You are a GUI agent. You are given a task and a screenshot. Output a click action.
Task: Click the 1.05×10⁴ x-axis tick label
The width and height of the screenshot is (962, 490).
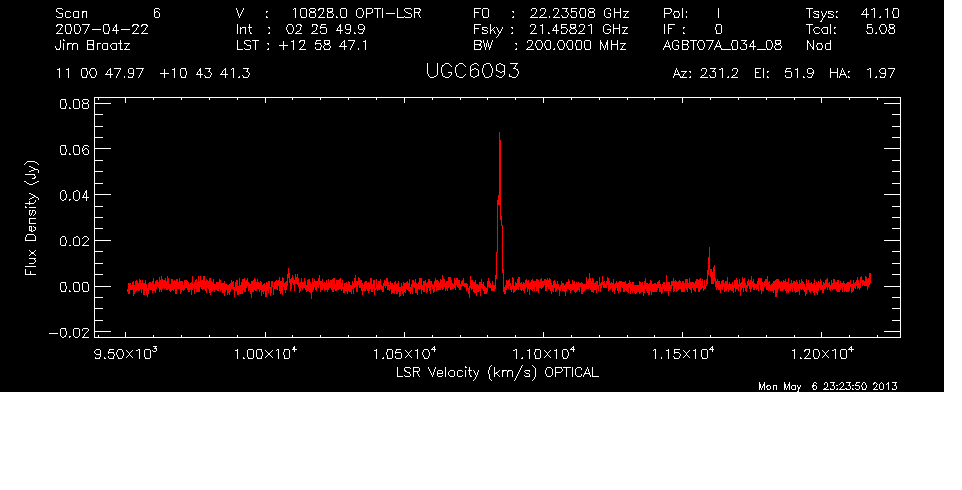tap(404, 354)
